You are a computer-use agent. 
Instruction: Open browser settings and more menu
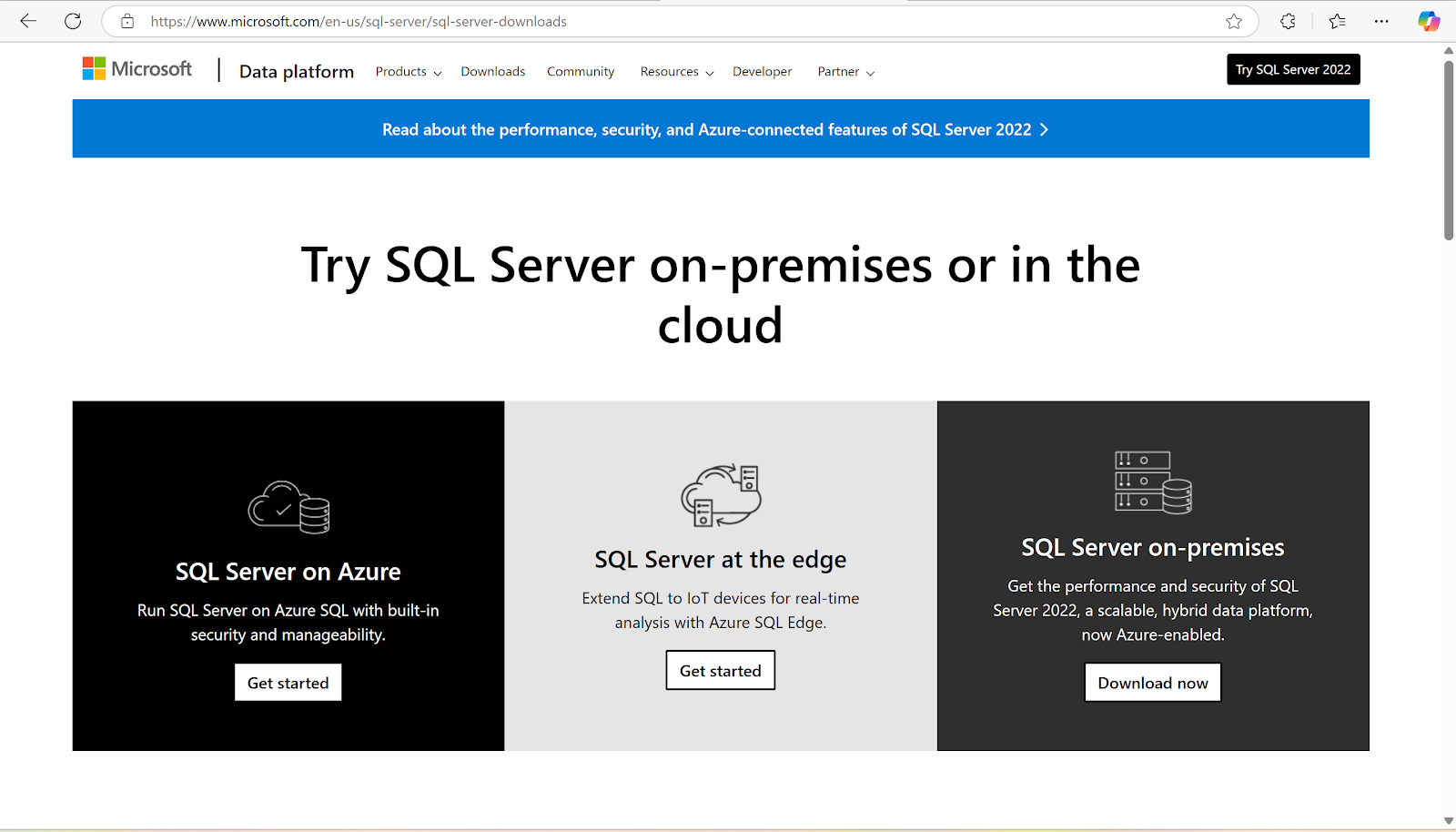1381,21
